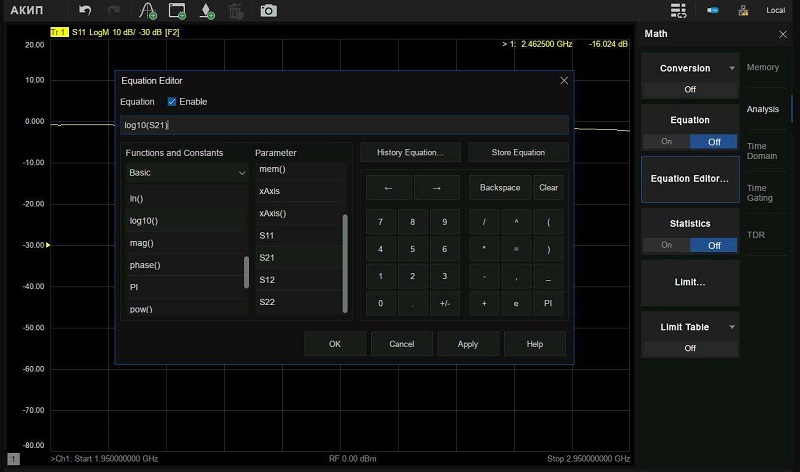
Task: Click the add trace icon
Action: [x=147, y=11]
